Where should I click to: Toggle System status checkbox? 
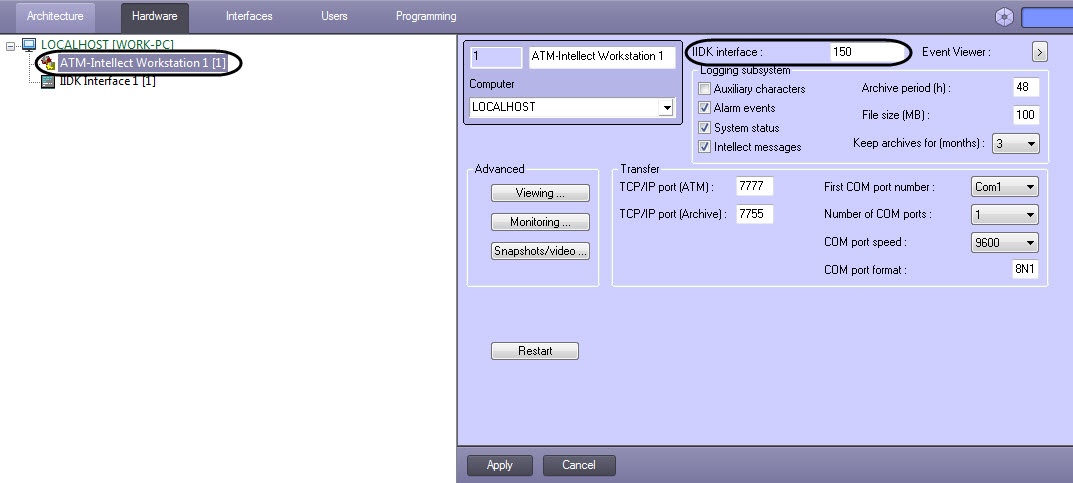[704, 128]
